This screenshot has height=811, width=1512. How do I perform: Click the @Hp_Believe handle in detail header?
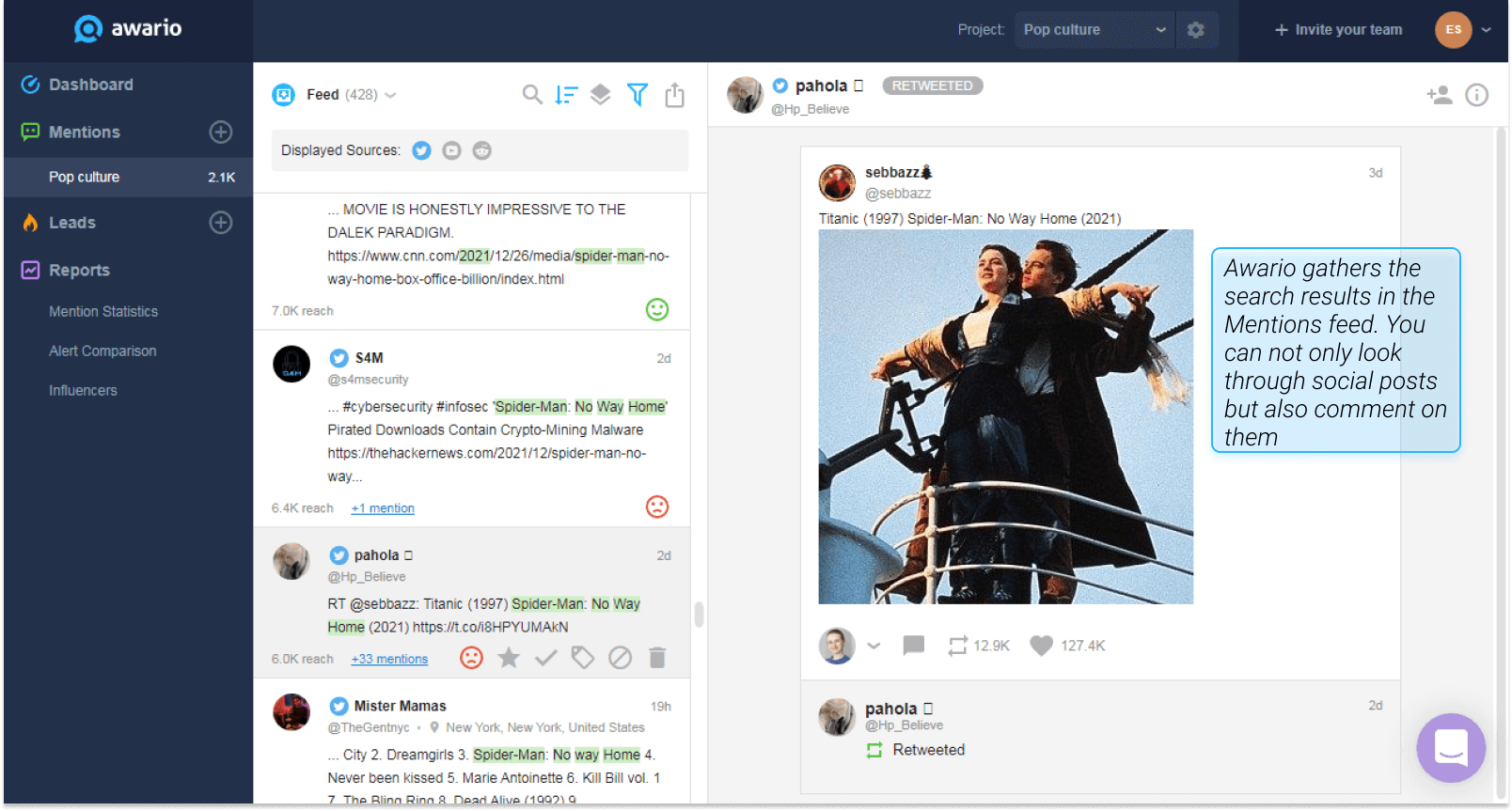[x=811, y=110]
